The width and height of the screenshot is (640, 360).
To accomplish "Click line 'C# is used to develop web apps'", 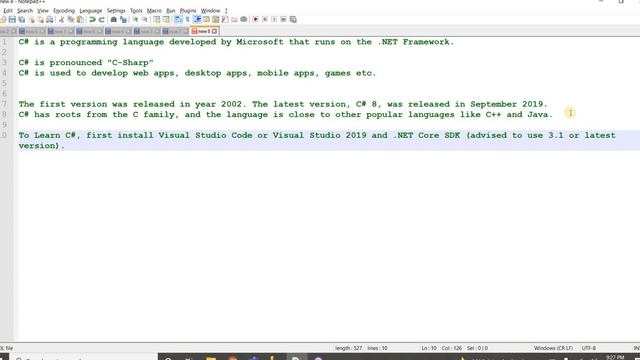I will [197, 73].
